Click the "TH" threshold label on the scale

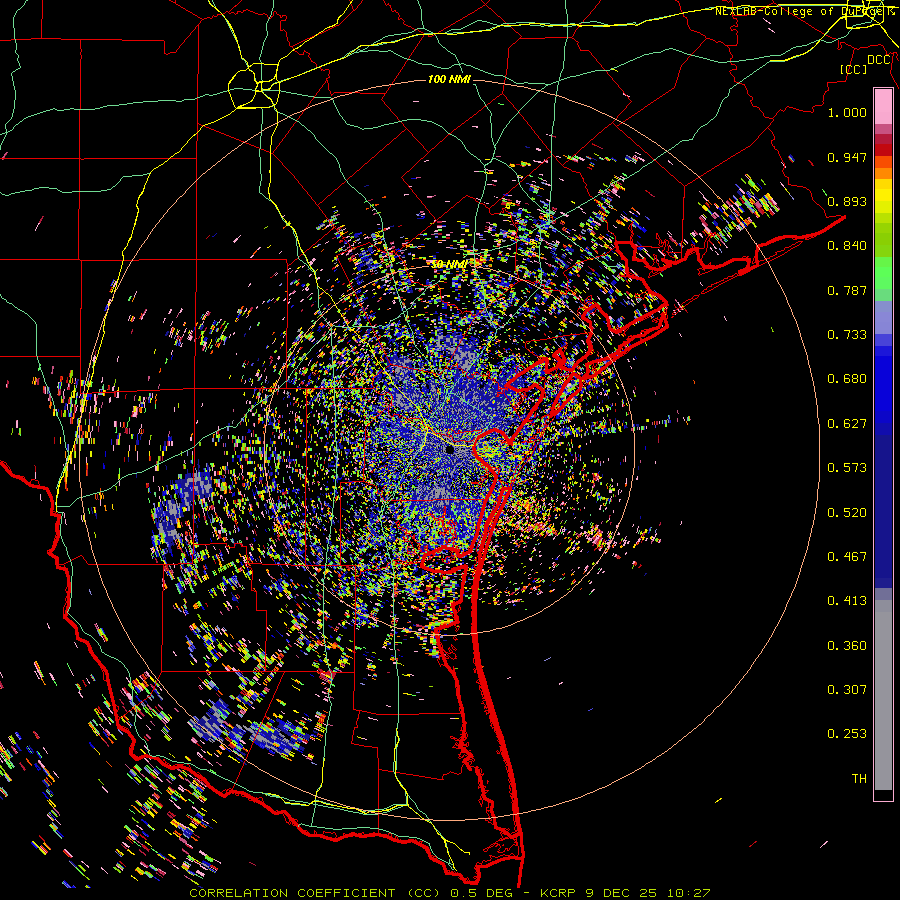[859, 779]
